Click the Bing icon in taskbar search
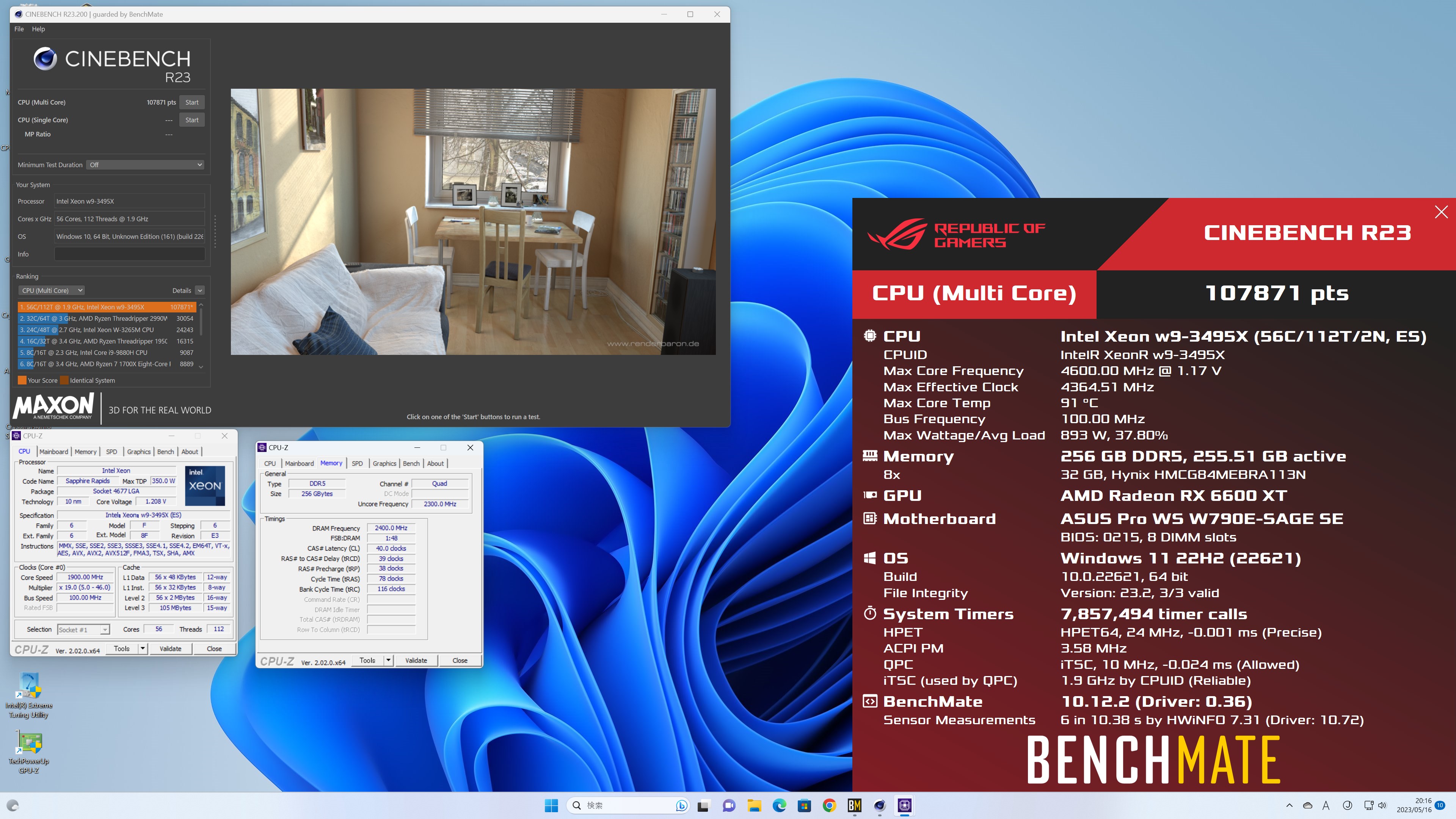Screen dimensions: 1456x819 (681, 805)
